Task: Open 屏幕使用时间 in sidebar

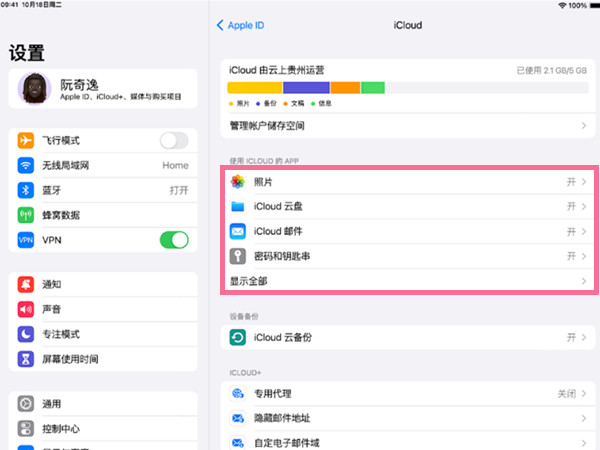Action: click(70, 359)
